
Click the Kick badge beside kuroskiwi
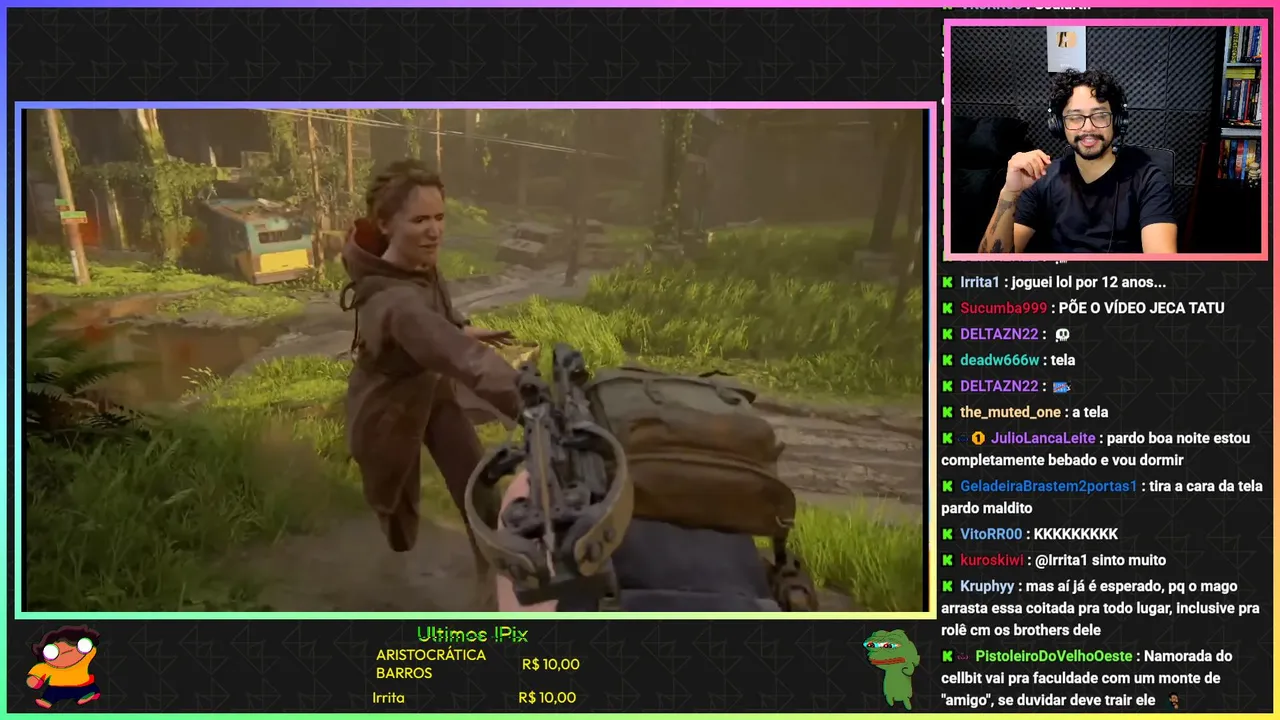947,560
